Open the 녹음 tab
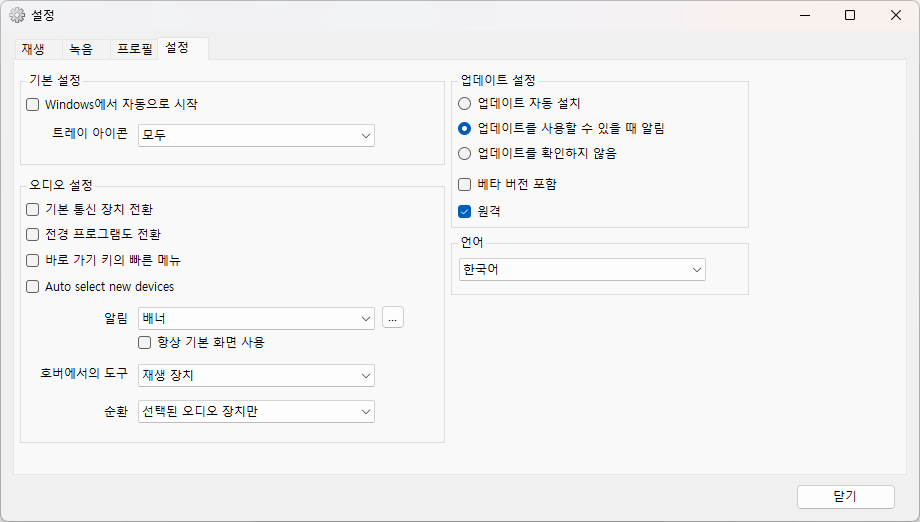 point(86,49)
